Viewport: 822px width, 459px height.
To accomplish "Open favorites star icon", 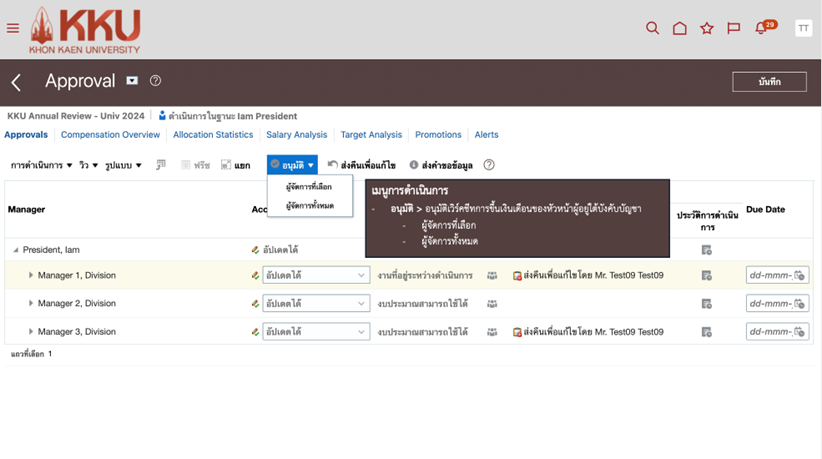I will [x=706, y=29].
